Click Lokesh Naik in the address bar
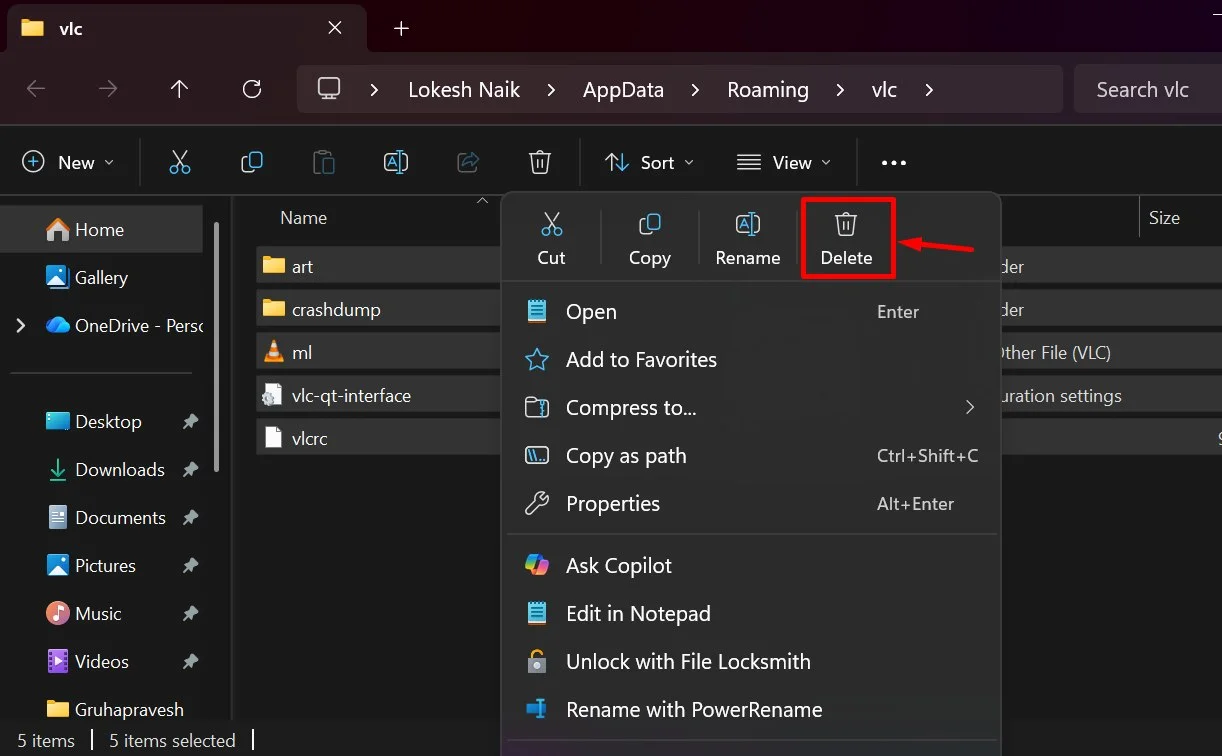The width and height of the screenshot is (1222, 756). pyautogui.click(x=464, y=89)
